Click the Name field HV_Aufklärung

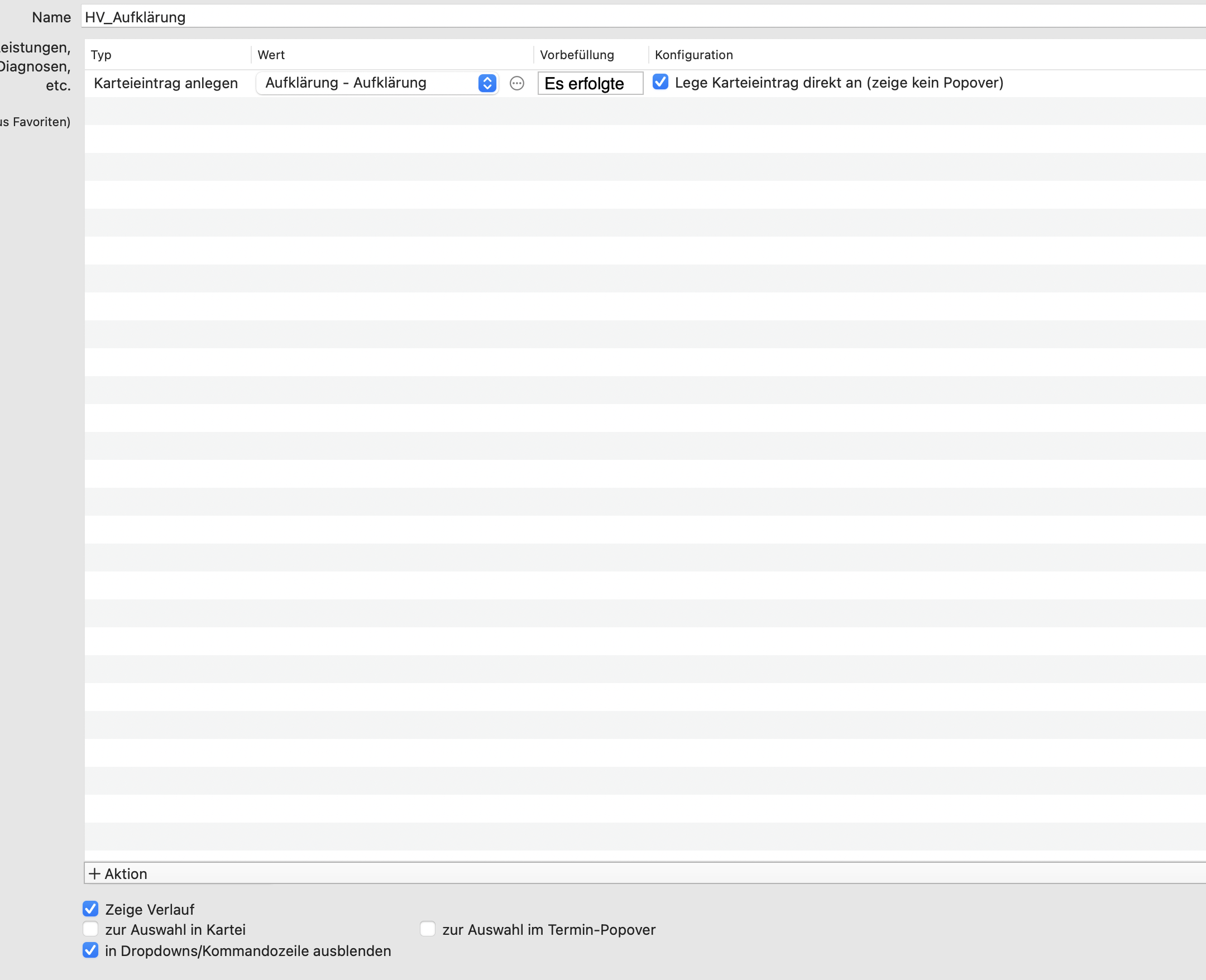click(x=644, y=17)
